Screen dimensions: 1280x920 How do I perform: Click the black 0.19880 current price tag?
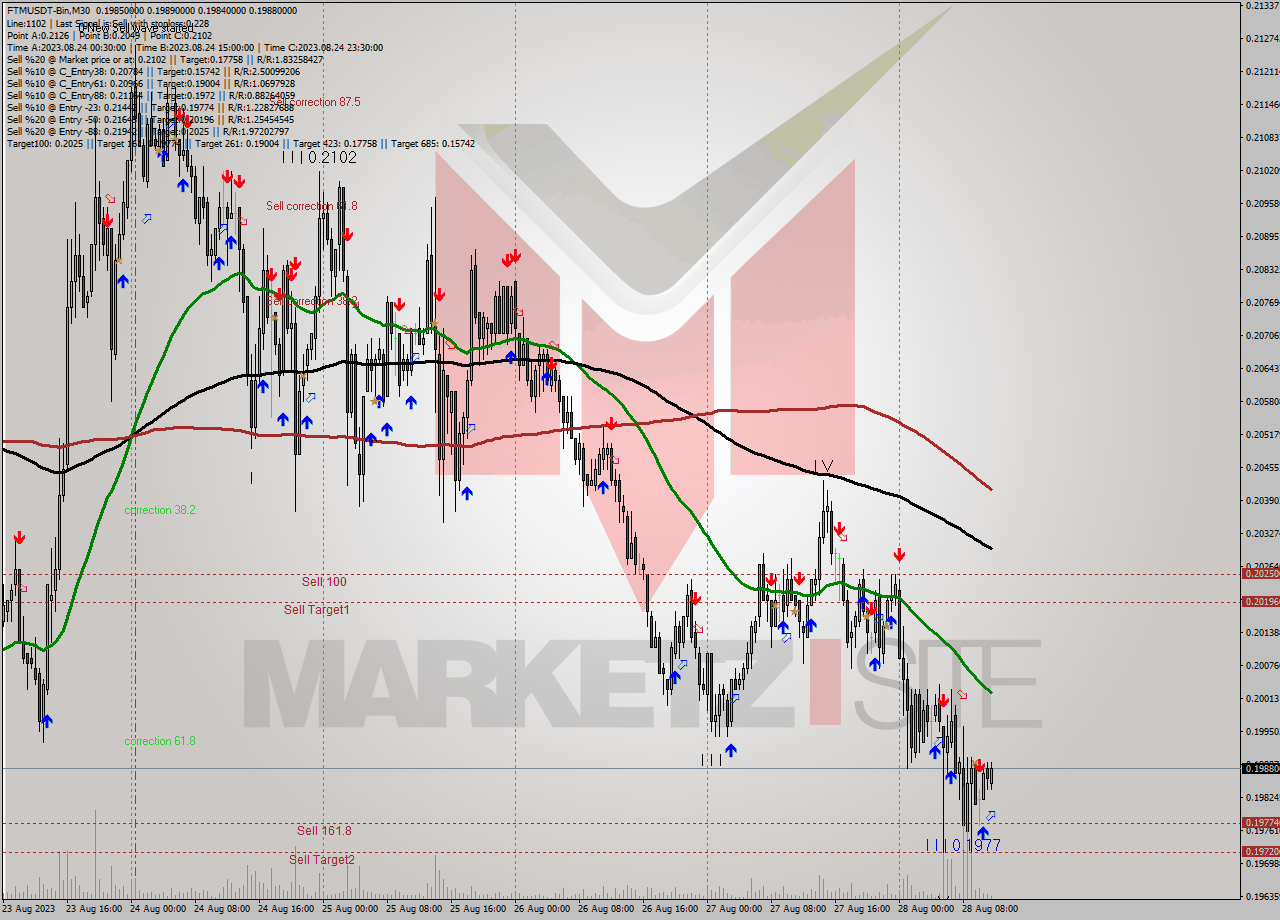point(1260,768)
